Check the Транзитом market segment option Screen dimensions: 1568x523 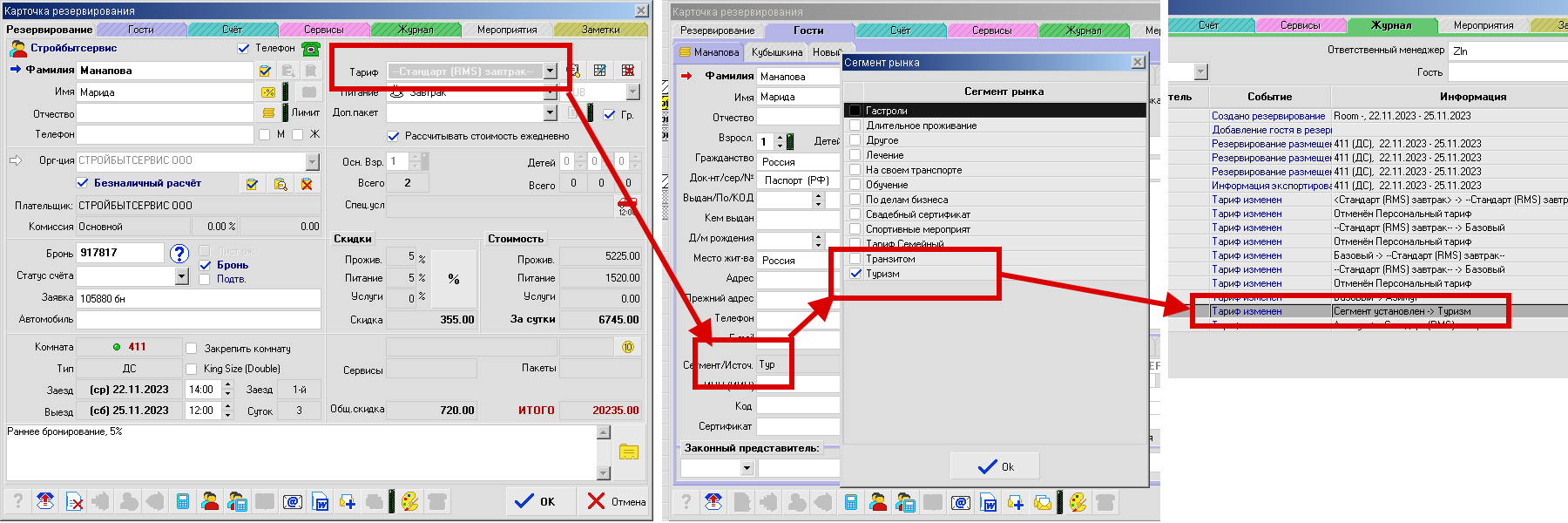click(x=855, y=259)
